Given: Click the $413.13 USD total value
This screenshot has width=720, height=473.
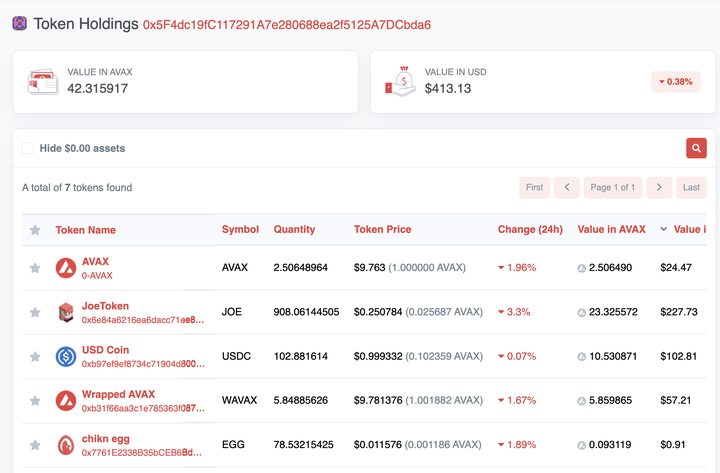Looking at the screenshot, I should tap(448, 88).
